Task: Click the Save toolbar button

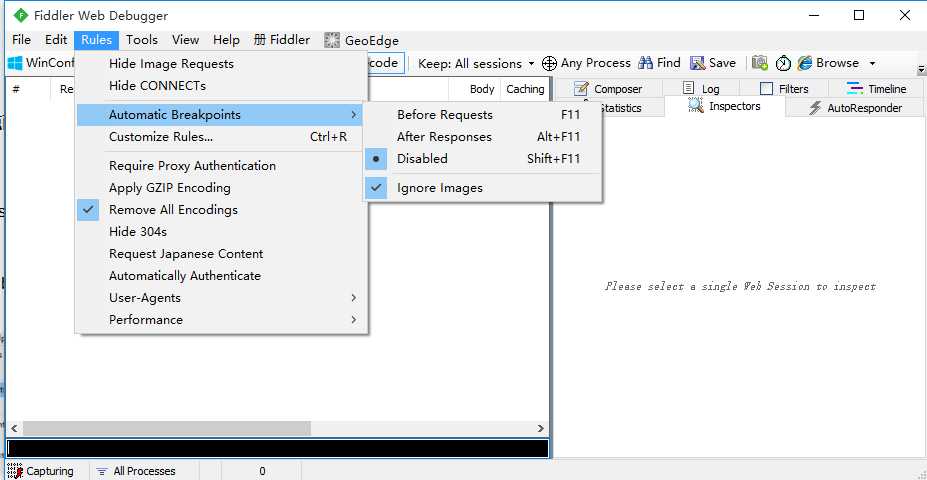Action: click(714, 63)
